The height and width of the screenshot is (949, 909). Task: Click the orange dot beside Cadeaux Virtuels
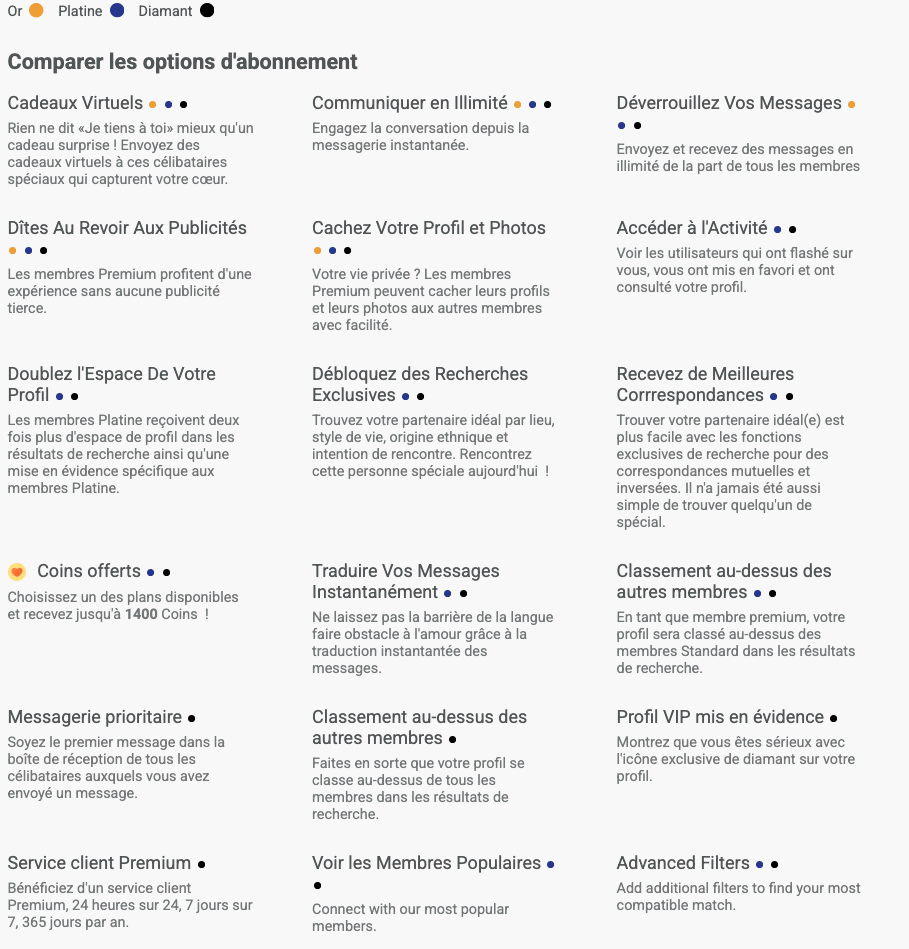152,104
